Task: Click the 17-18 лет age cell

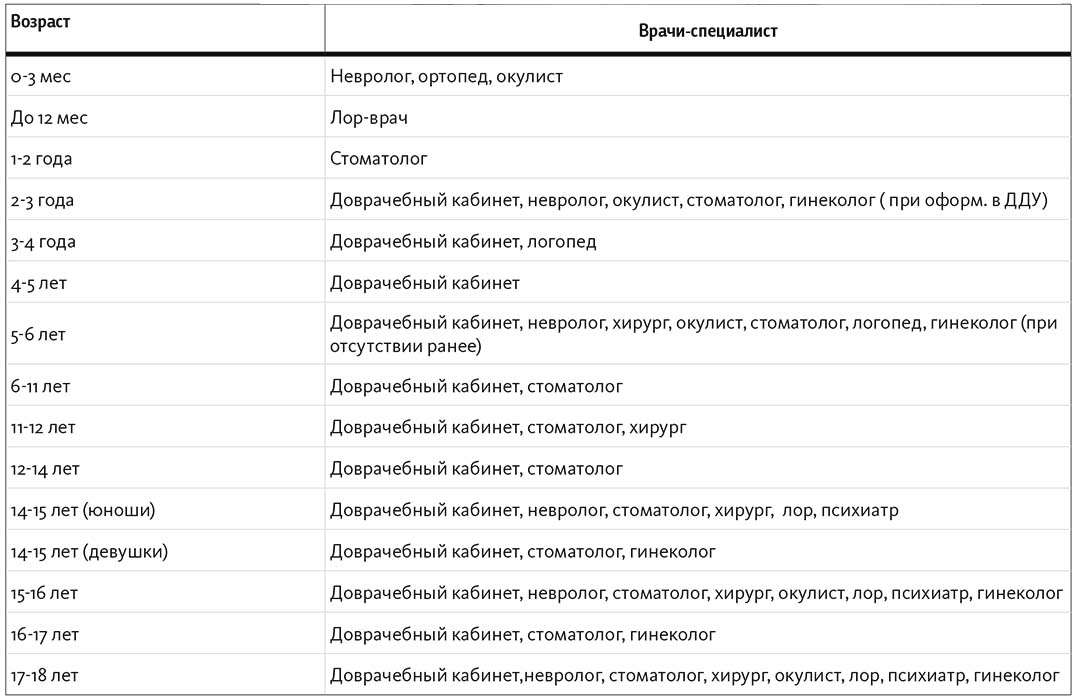Action: pyautogui.click(x=165, y=675)
